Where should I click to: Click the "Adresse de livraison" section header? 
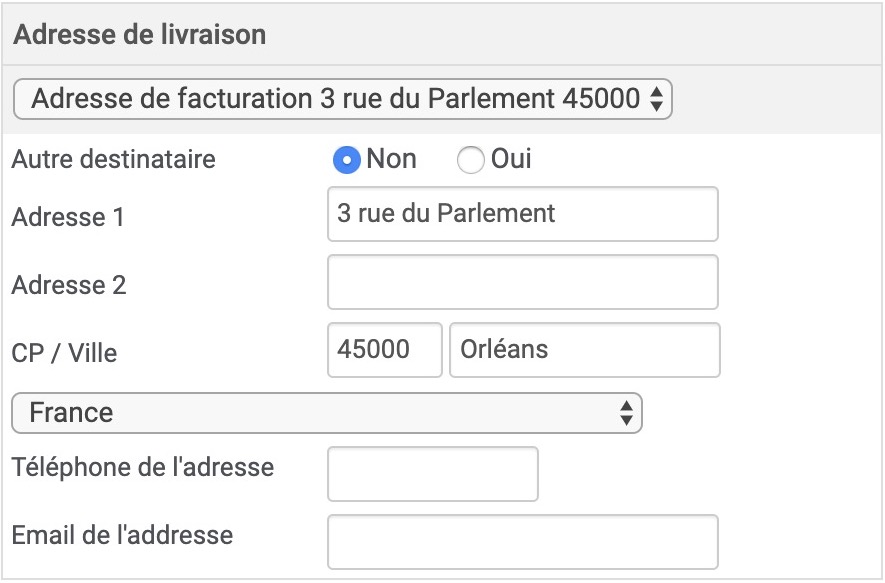[139, 34]
